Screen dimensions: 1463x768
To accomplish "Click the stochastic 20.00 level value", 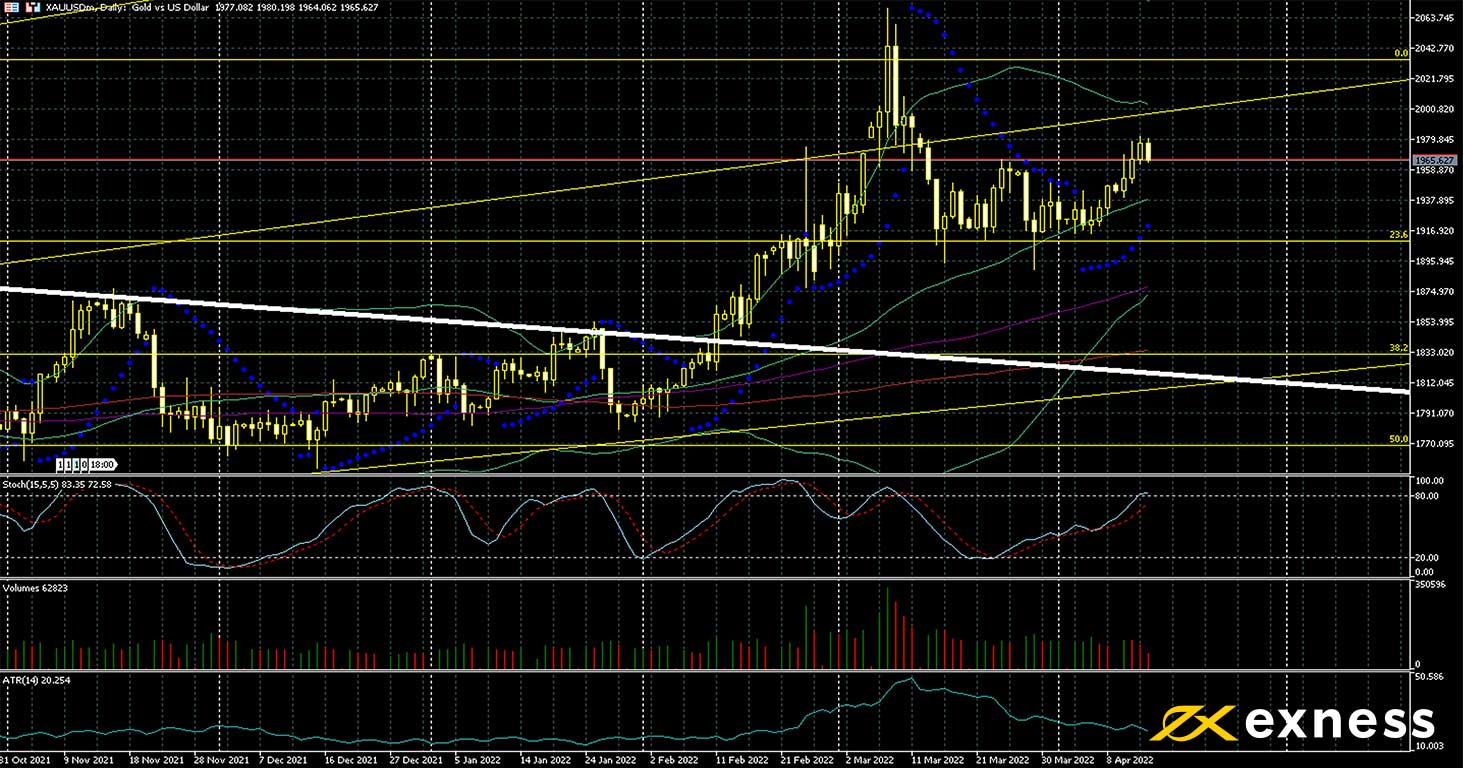I will coord(1426,558).
